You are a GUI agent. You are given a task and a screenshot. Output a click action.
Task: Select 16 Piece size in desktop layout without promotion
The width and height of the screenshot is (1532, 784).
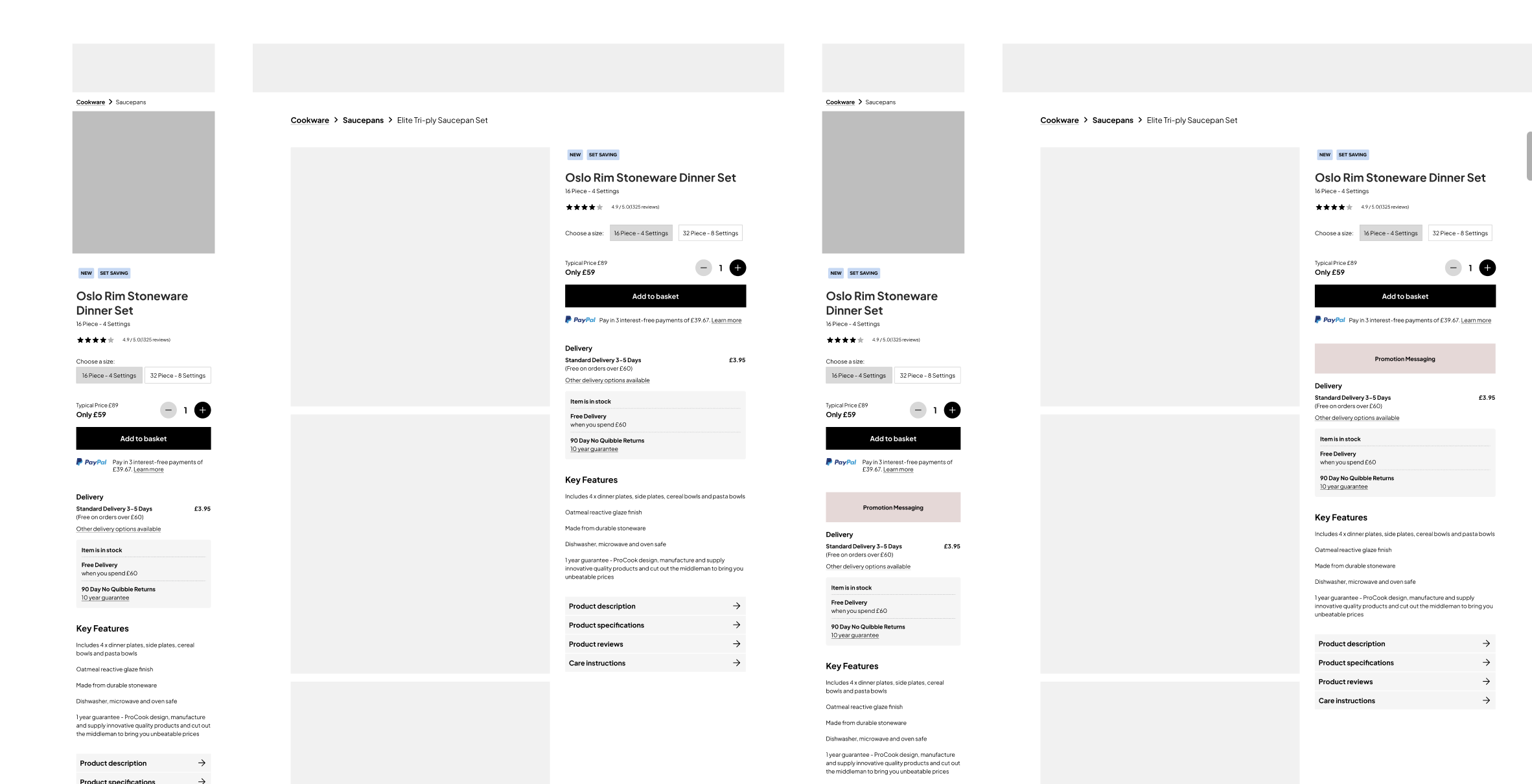coord(641,233)
